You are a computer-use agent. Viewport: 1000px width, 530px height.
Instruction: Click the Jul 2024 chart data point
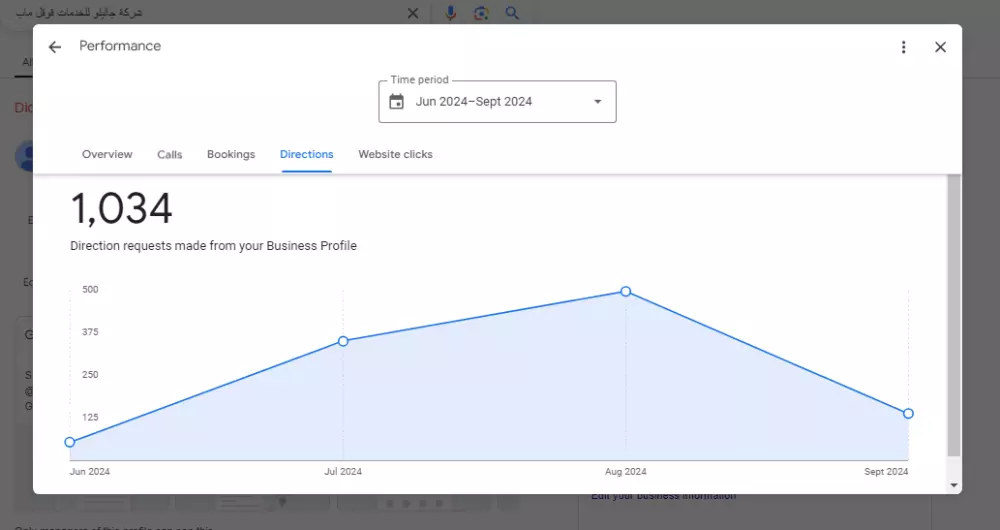pos(343,341)
